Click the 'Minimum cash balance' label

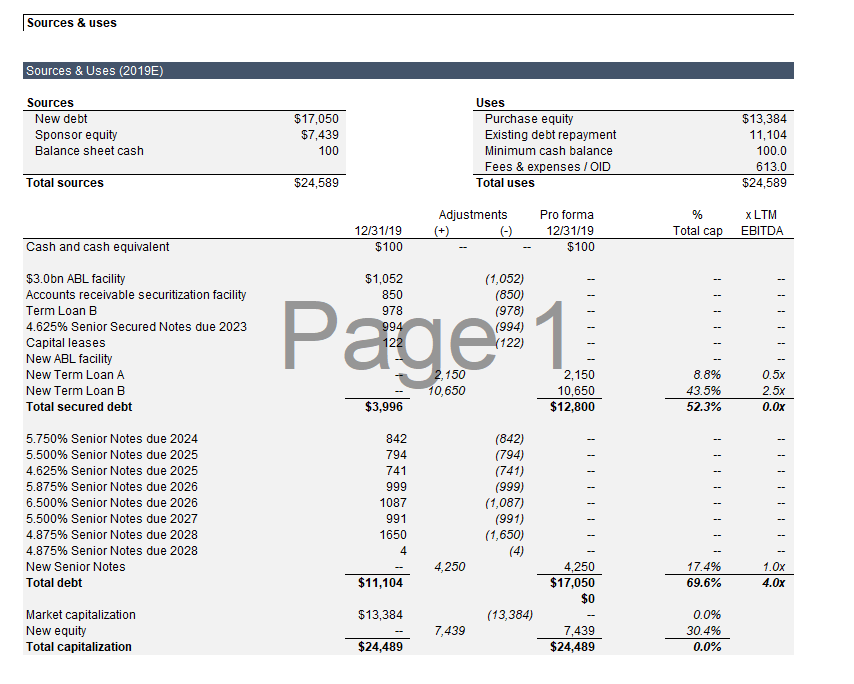pyautogui.click(x=548, y=151)
